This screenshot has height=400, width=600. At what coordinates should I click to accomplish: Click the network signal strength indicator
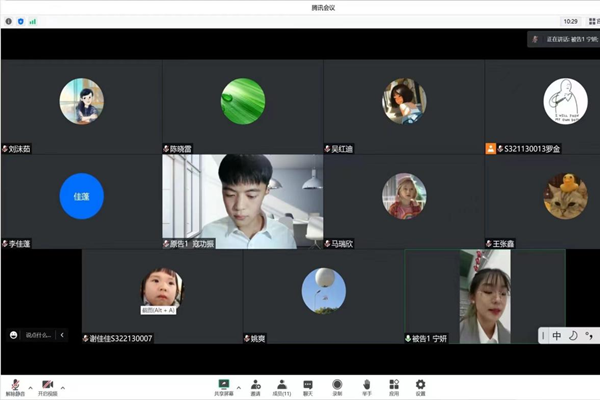32,20
